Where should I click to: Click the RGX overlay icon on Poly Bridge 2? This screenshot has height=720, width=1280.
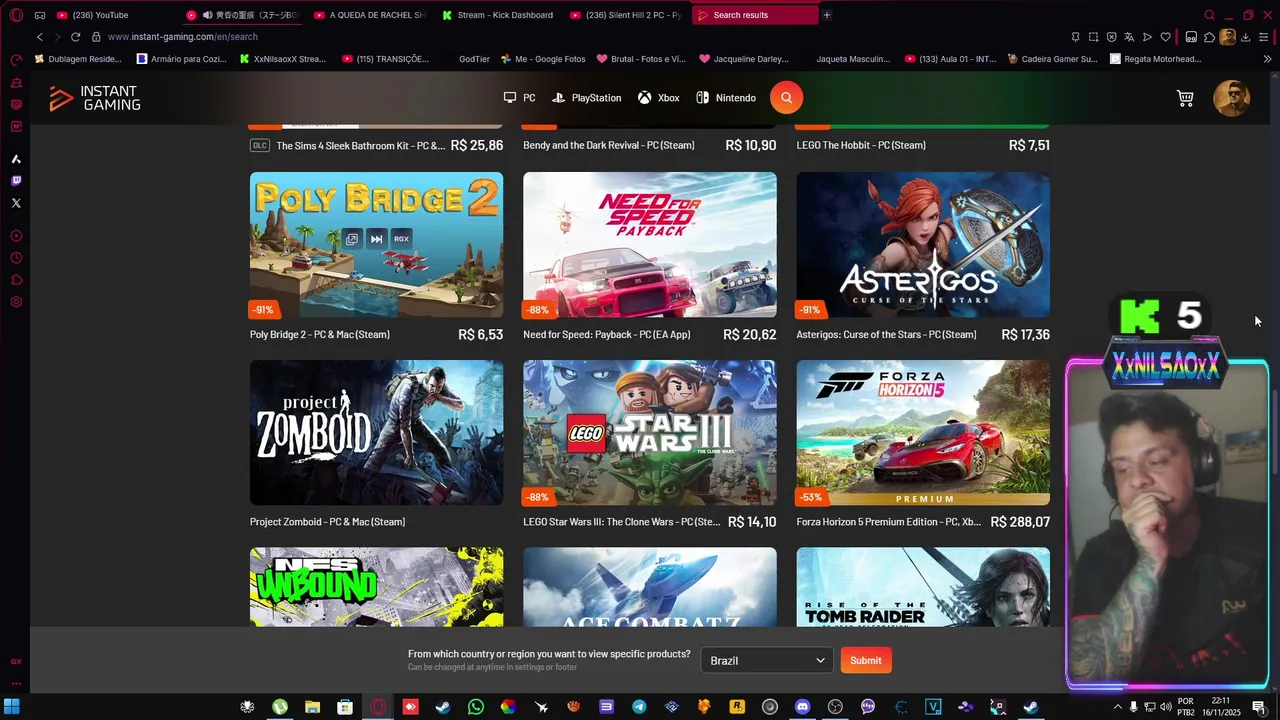point(401,239)
